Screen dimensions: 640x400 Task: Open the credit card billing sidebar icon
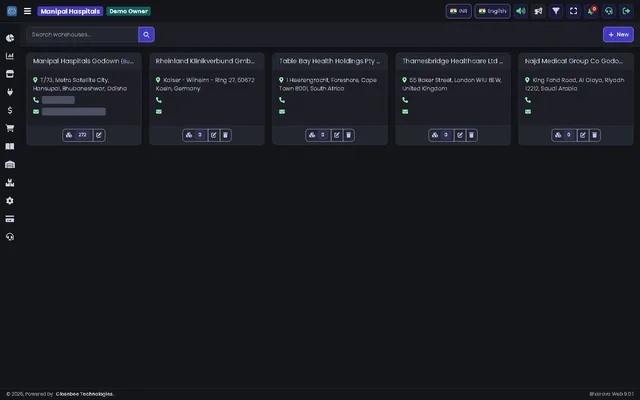[x=10, y=219]
